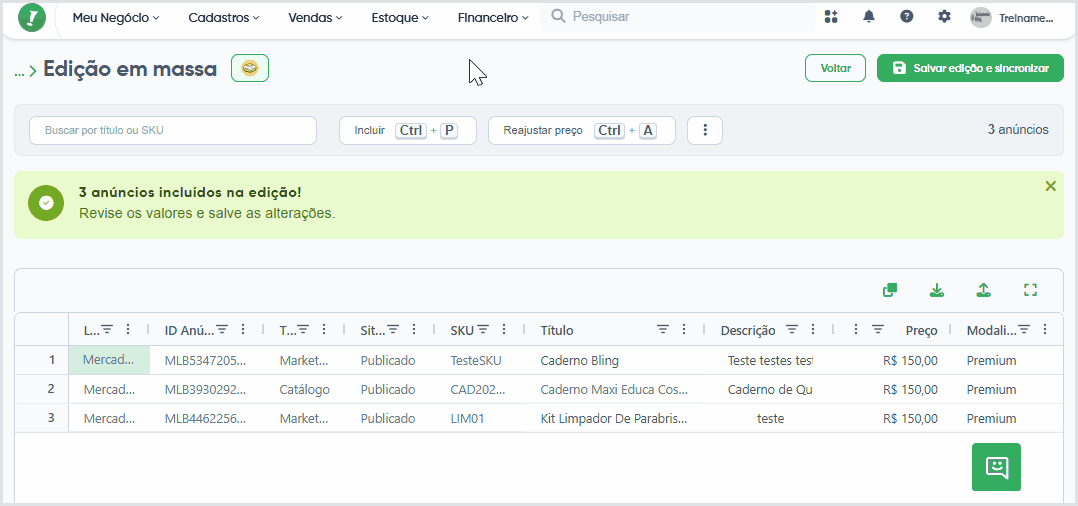Expand the Meu Negócio menu
This screenshot has width=1078, height=506.
pyautogui.click(x=116, y=18)
